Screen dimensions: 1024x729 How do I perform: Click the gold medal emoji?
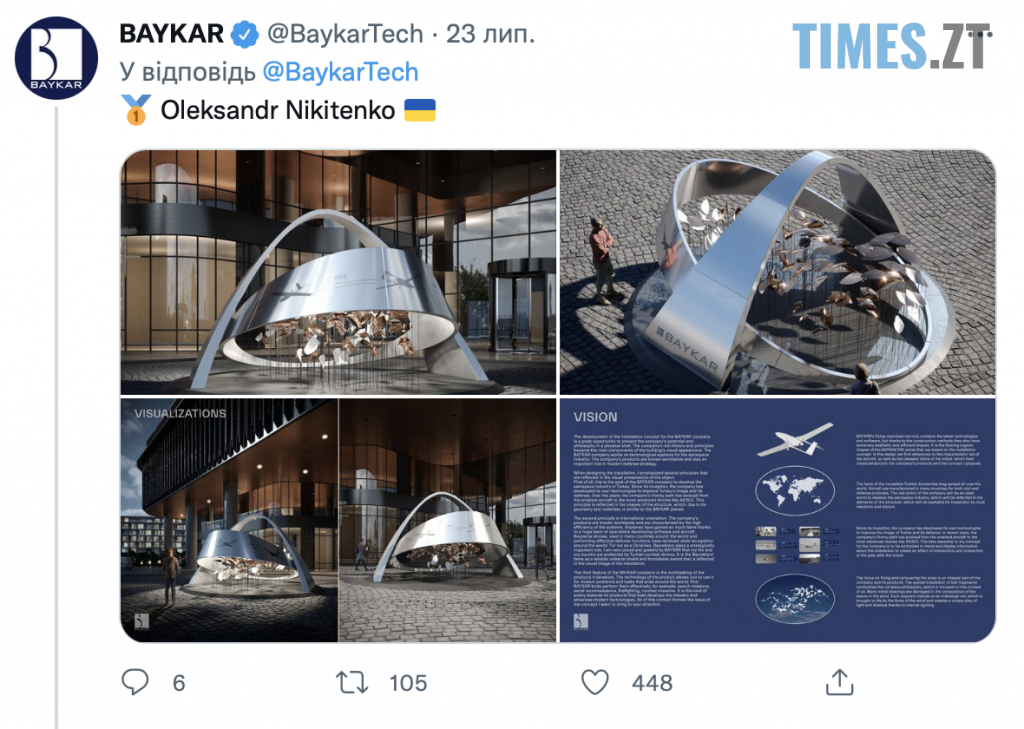tap(136, 110)
